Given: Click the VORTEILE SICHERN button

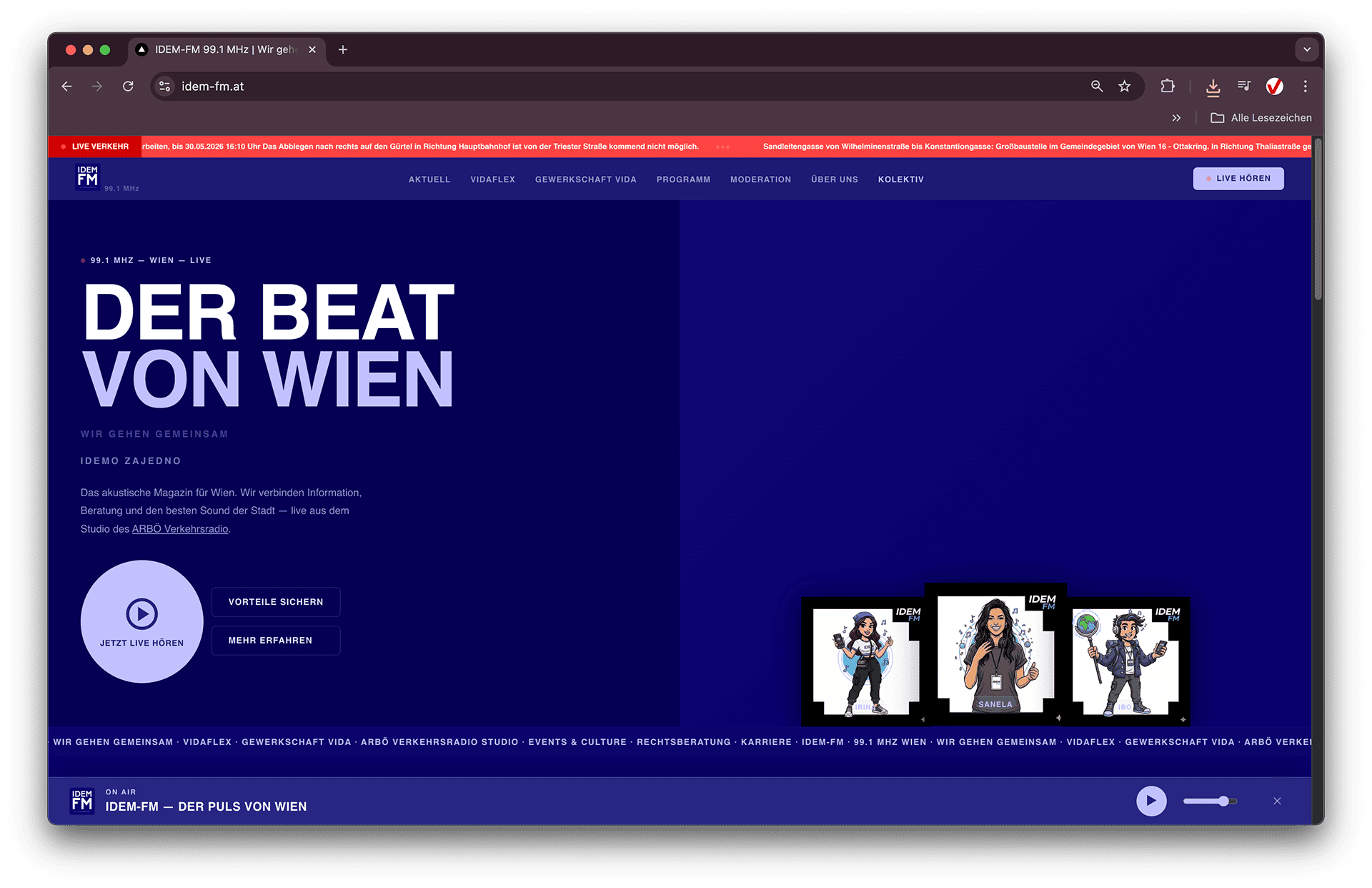Looking at the screenshot, I should [276, 602].
